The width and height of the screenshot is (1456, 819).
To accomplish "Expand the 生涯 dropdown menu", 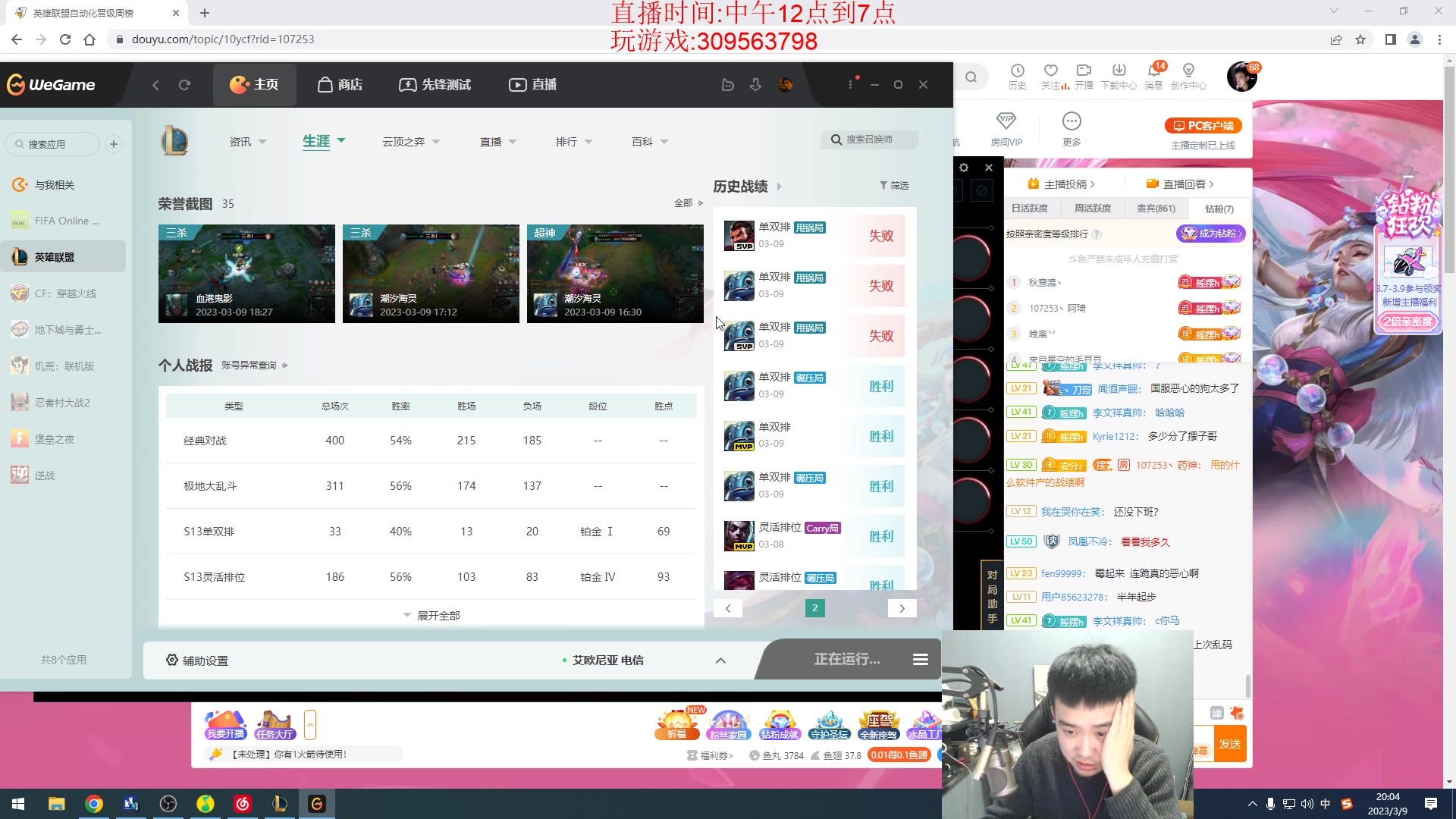I will 324,141.
